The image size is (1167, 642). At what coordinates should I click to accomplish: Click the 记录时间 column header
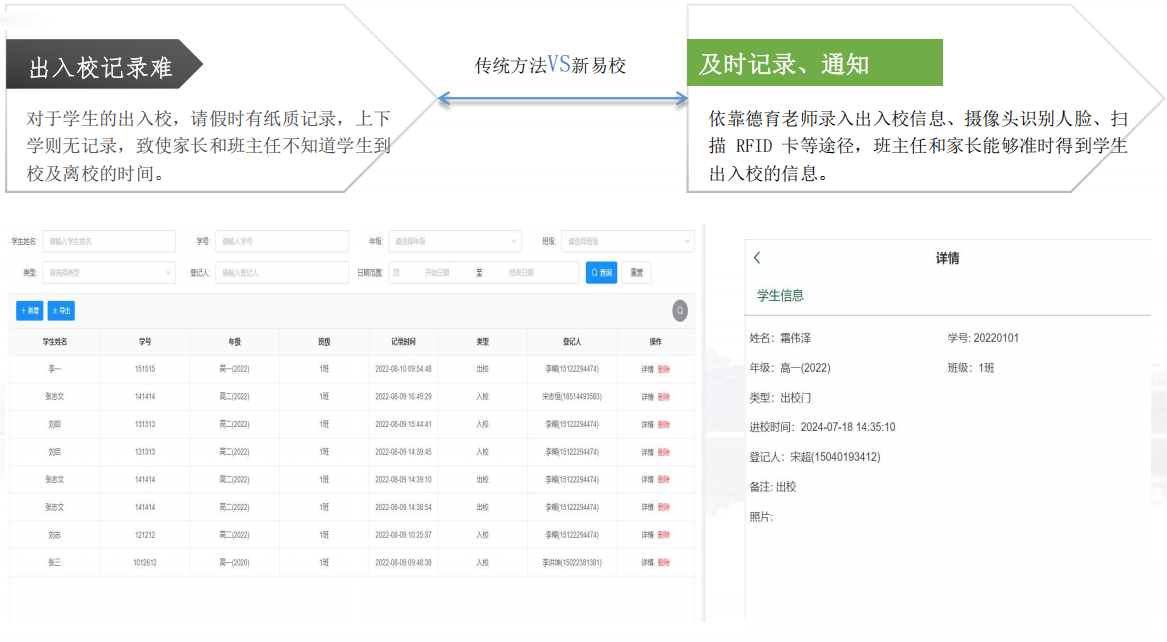click(x=403, y=342)
